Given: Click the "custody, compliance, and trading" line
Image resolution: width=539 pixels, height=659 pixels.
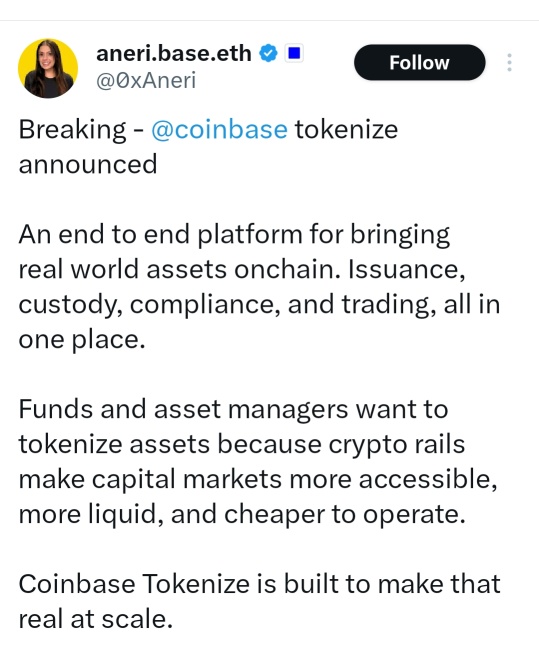Looking at the screenshot, I should (259, 305).
